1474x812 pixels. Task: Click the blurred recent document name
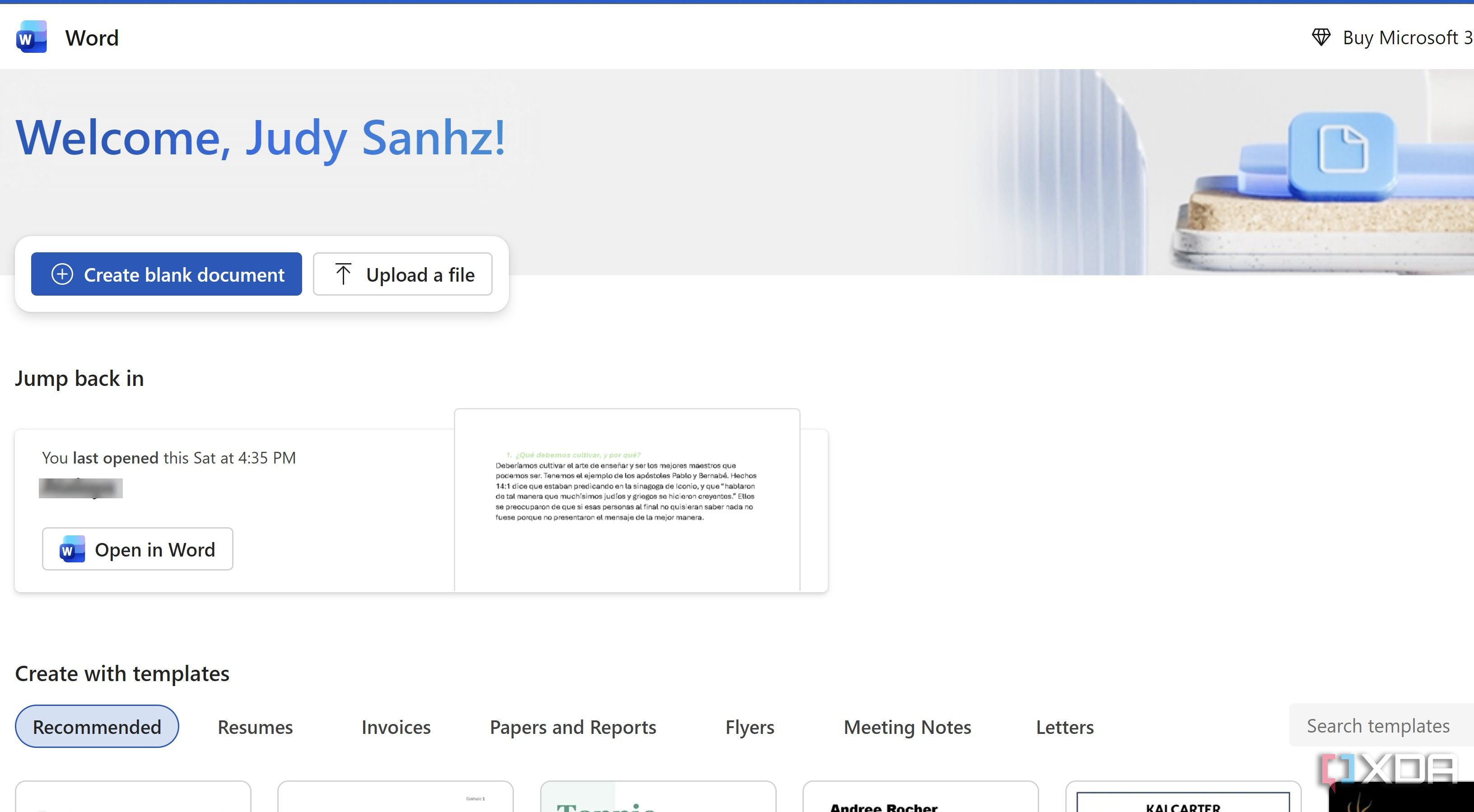pyautogui.click(x=81, y=488)
